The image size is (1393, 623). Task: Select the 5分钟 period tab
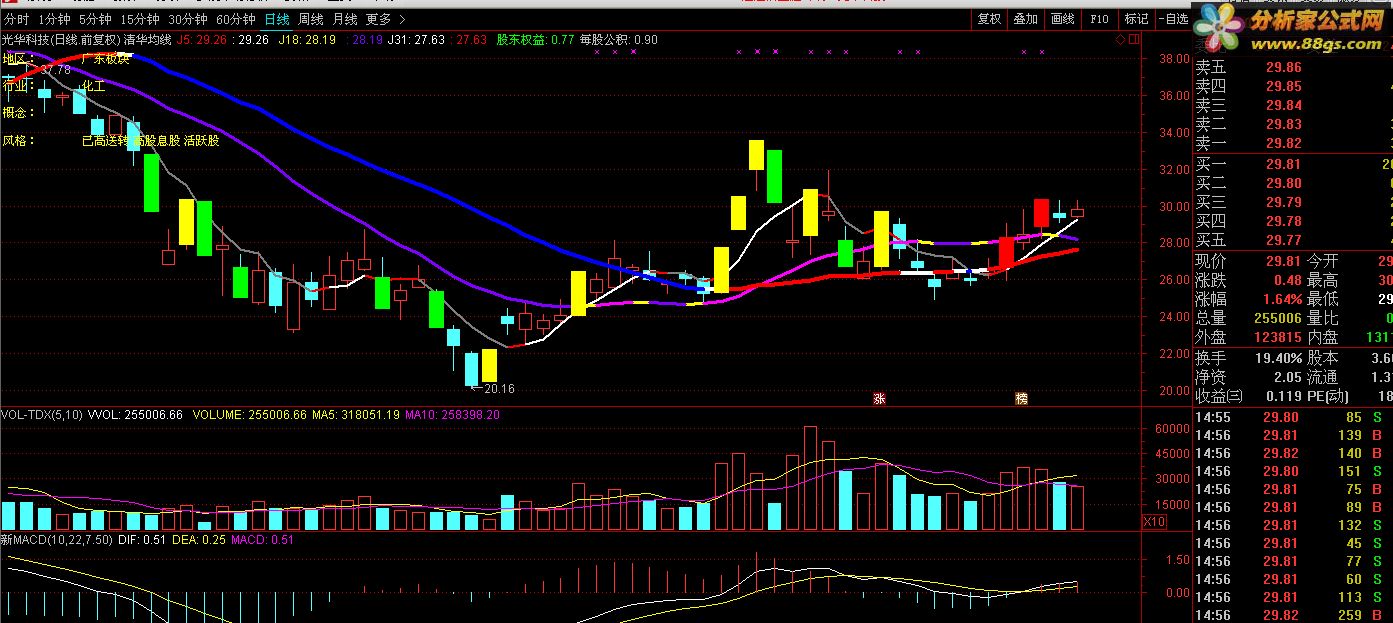pos(94,19)
